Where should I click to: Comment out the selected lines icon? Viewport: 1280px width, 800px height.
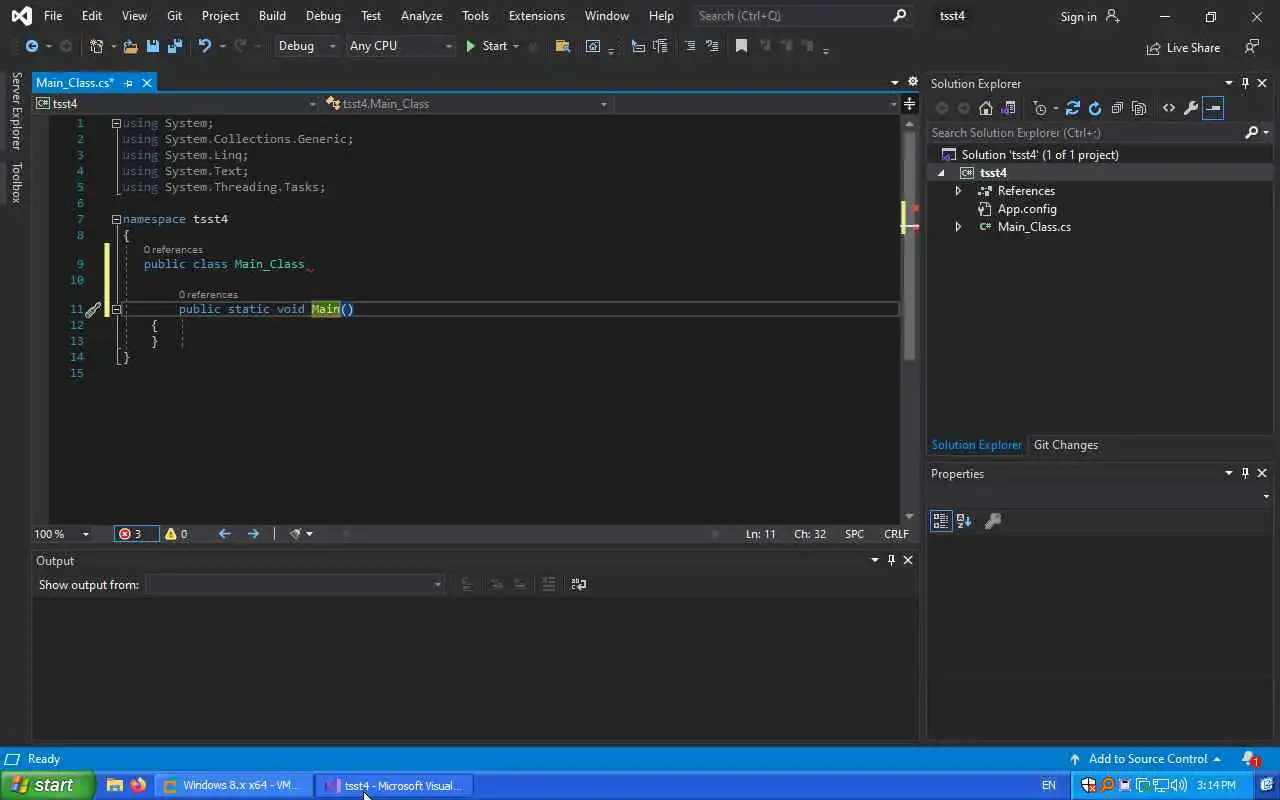[690, 46]
